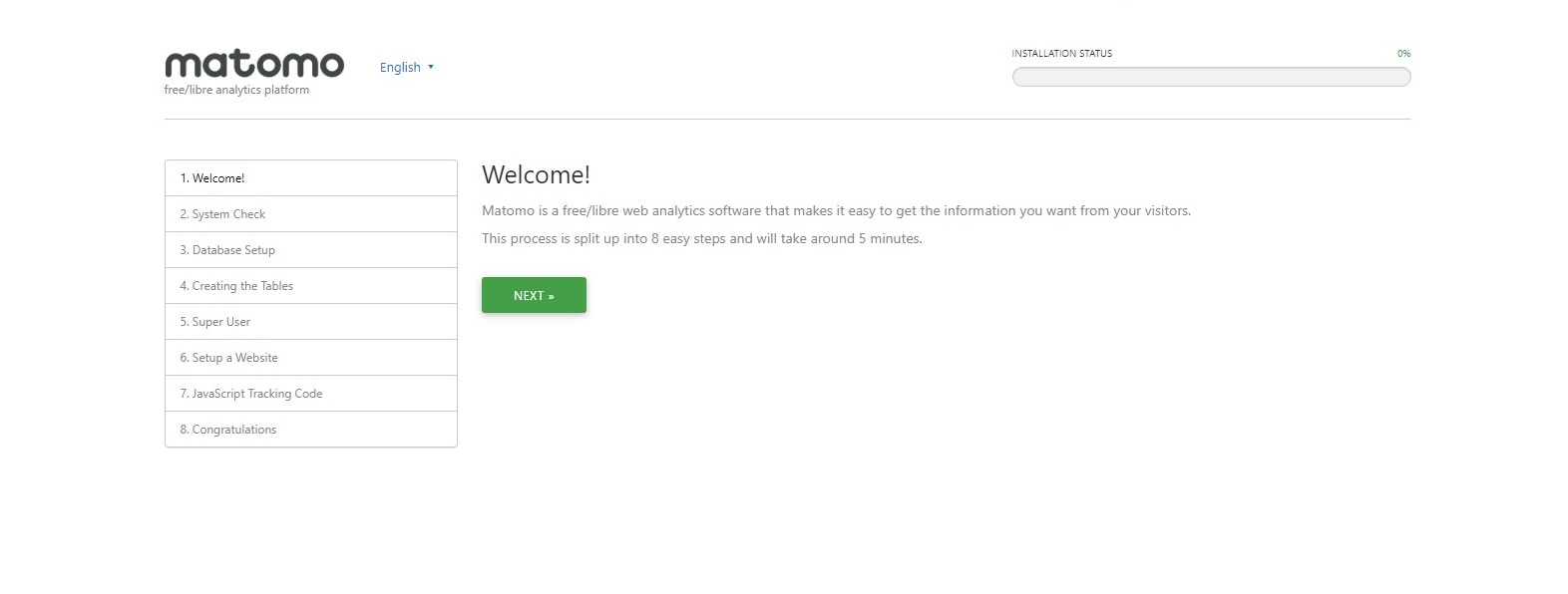The height and width of the screenshot is (594, 1568).
Task: Click the Matomo logo
Action: coord(253,64)
